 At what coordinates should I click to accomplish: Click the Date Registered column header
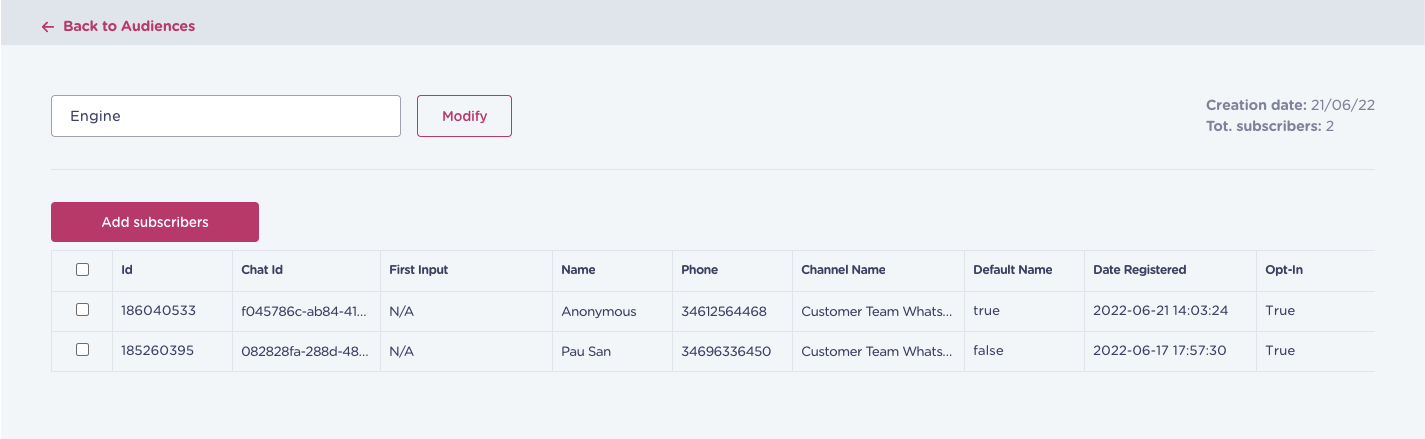point(1139,270)
